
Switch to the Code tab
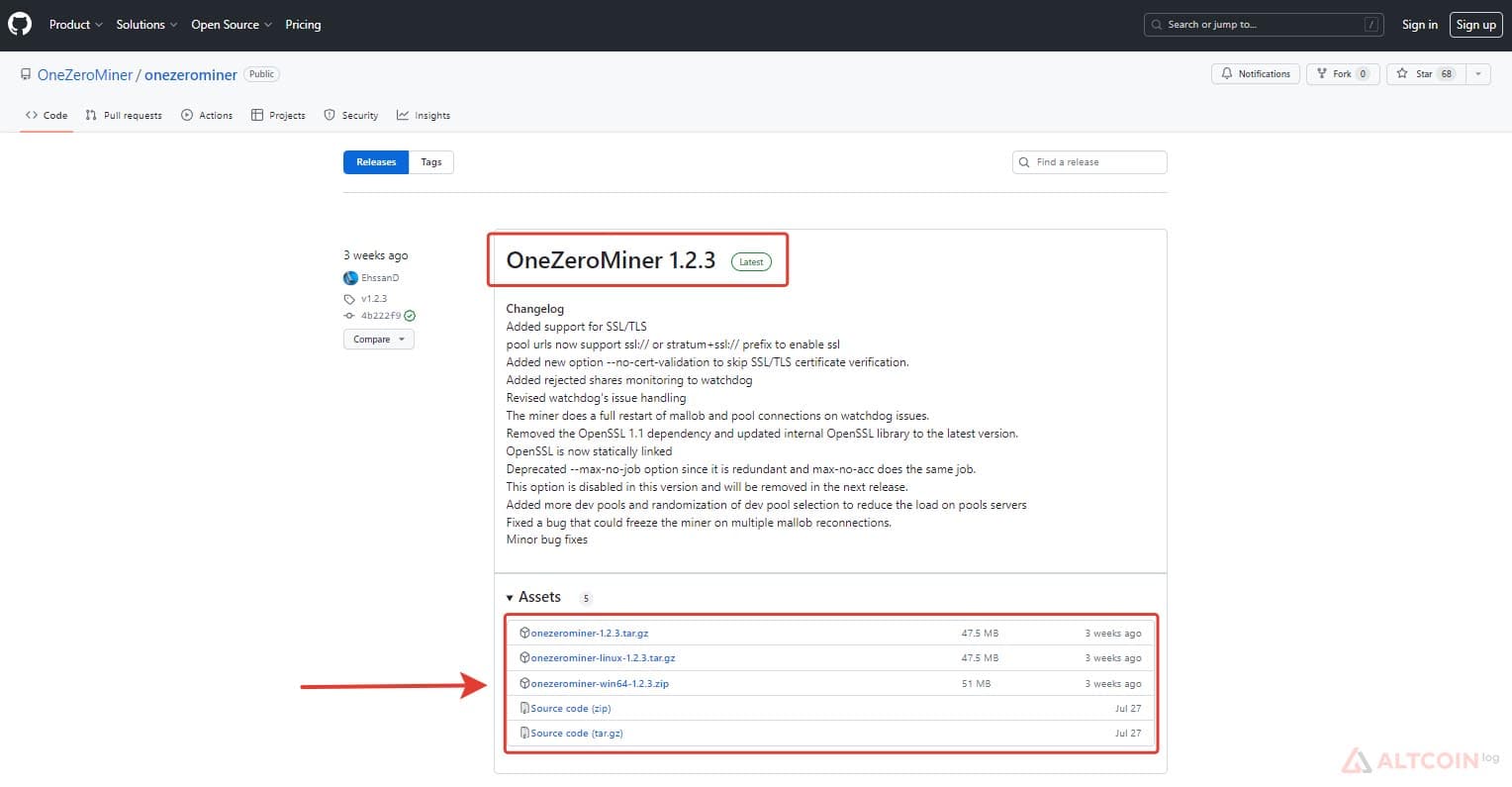47,116
